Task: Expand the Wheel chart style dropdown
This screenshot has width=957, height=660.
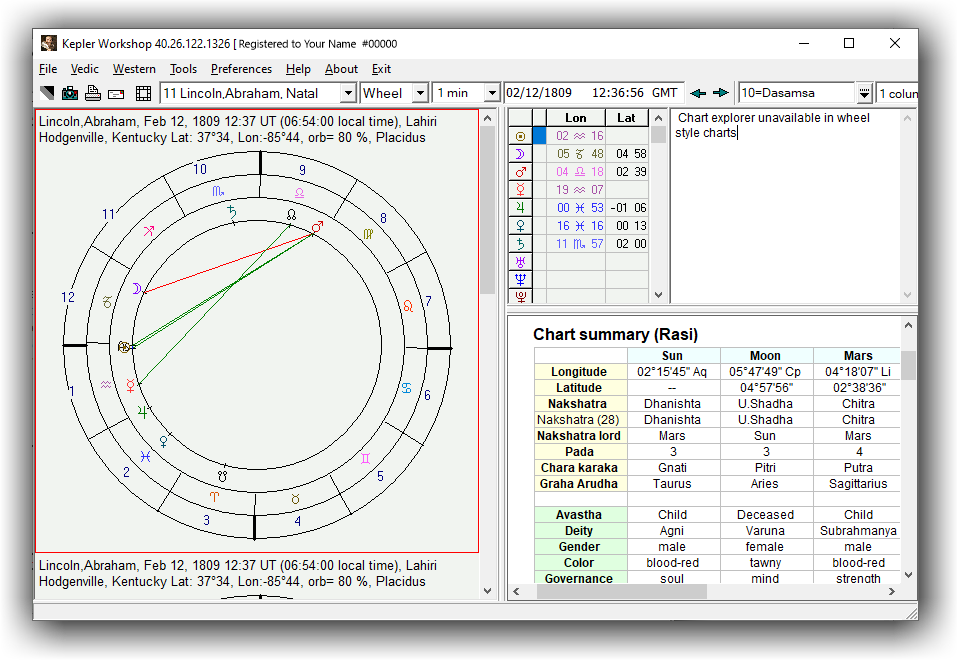Action: click(x=420, y=93)
